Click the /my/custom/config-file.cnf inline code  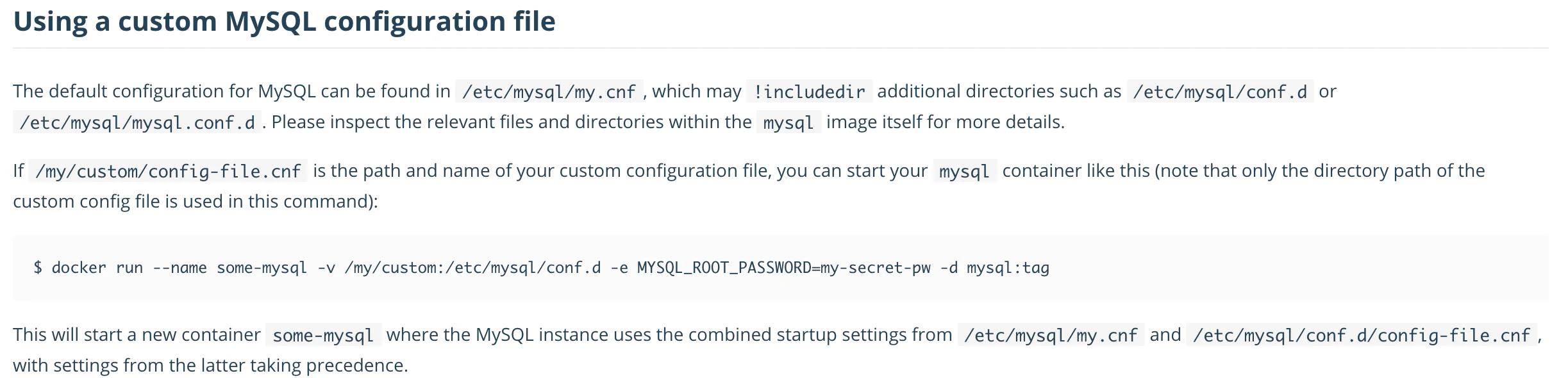point(169,171)
